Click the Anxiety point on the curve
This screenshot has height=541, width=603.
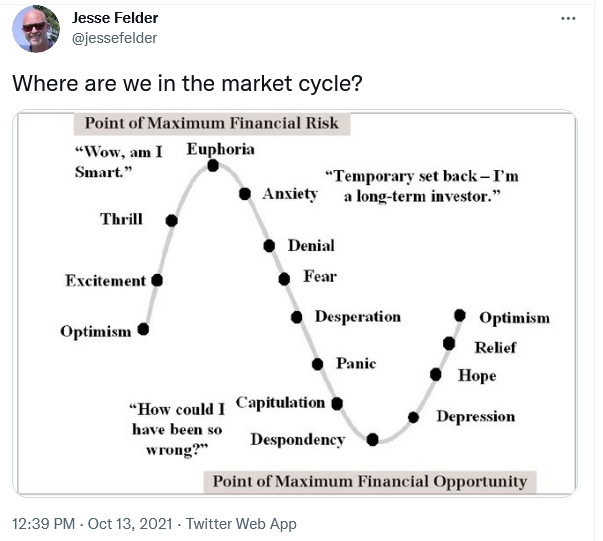point(245,194)
